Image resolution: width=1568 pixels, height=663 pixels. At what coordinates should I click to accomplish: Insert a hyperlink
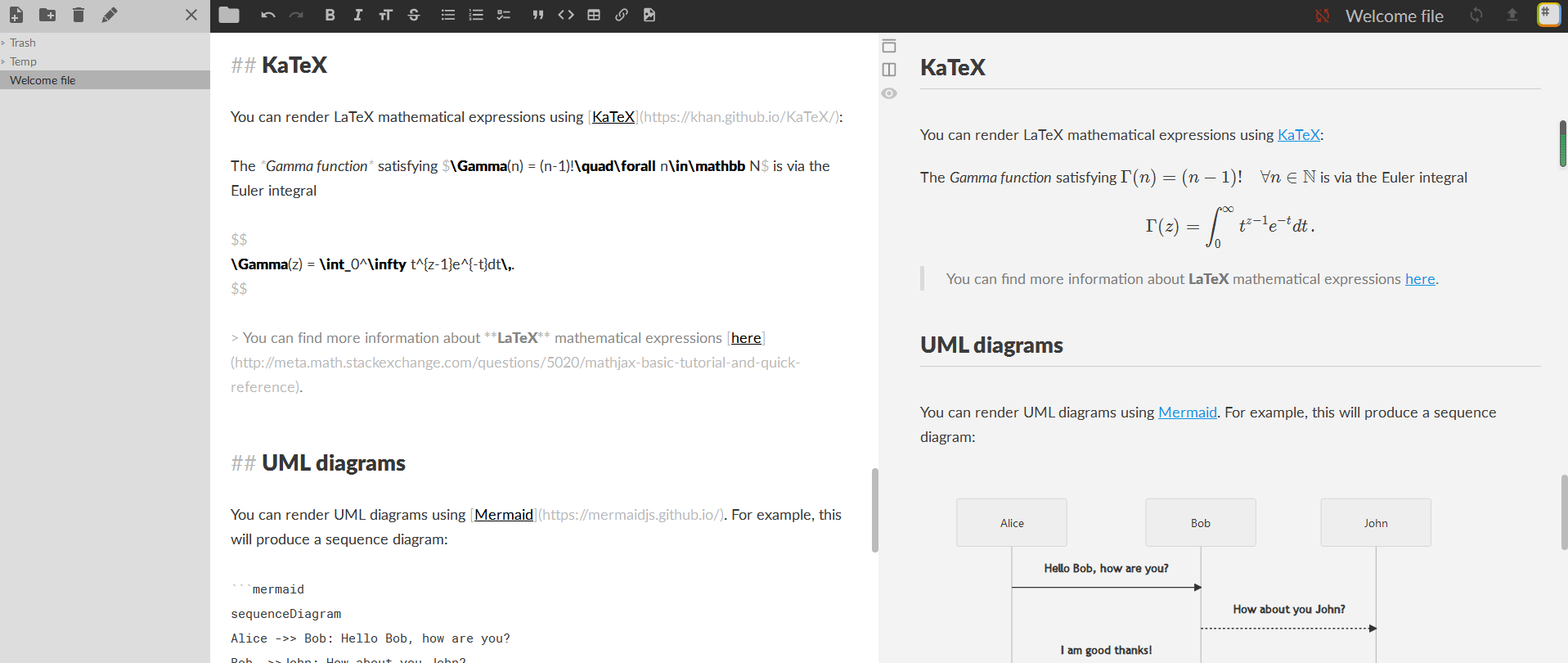click(622, 15)
